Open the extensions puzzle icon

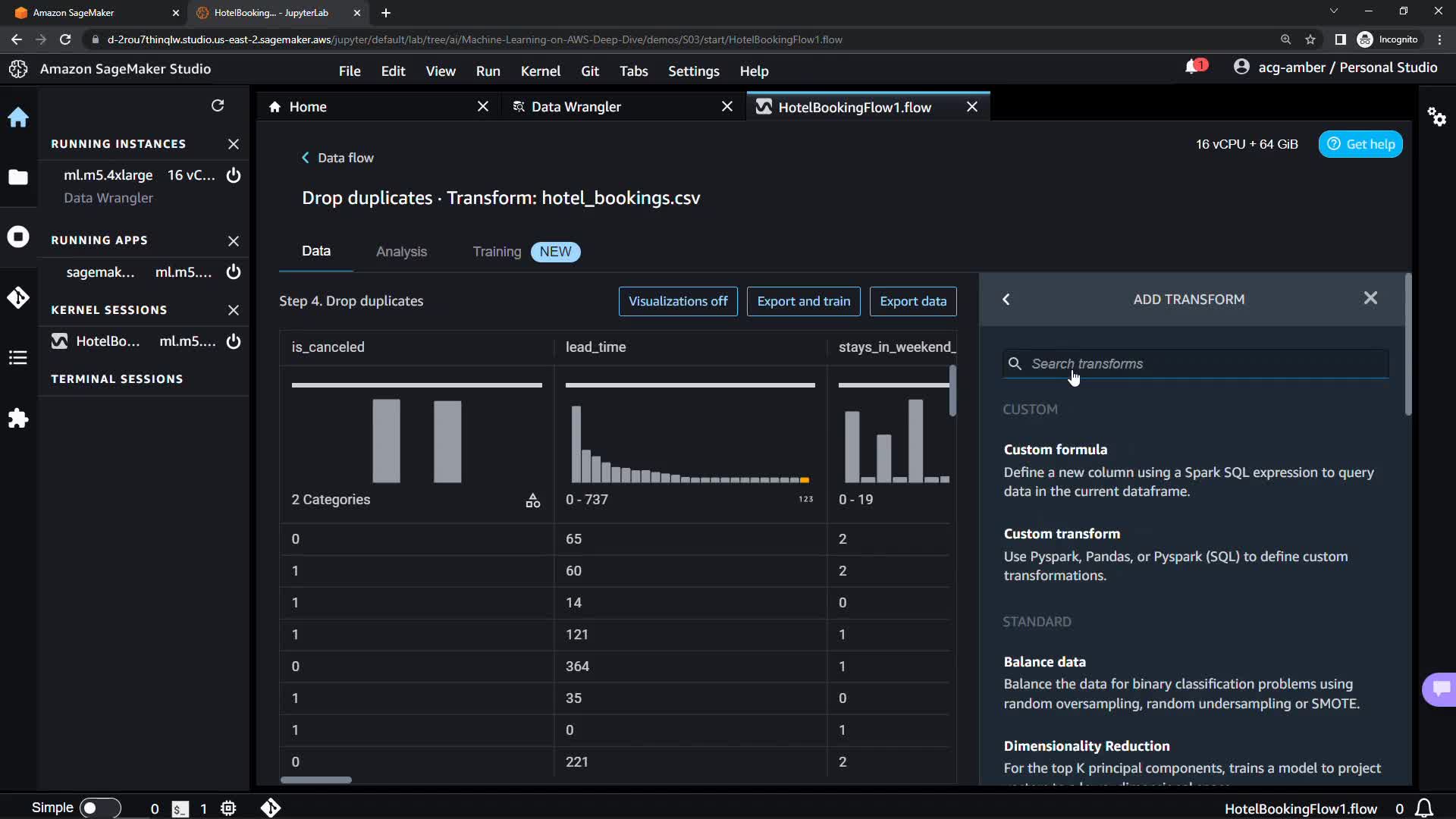(18, 419)
